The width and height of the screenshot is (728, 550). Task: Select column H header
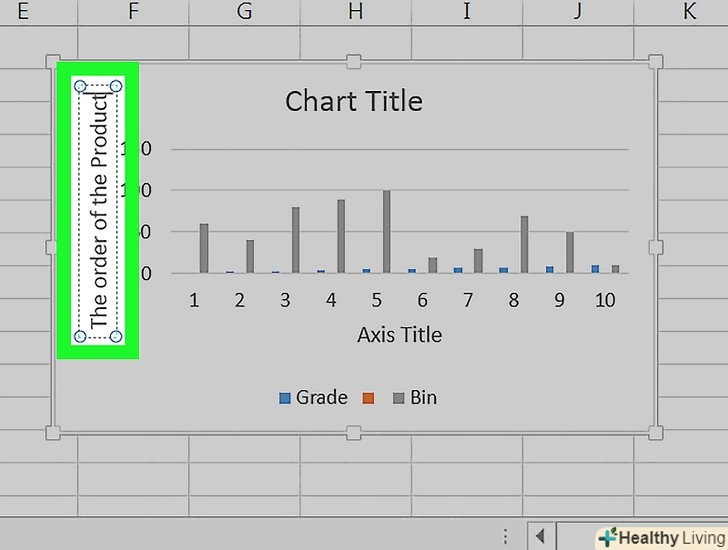(355, 12)
